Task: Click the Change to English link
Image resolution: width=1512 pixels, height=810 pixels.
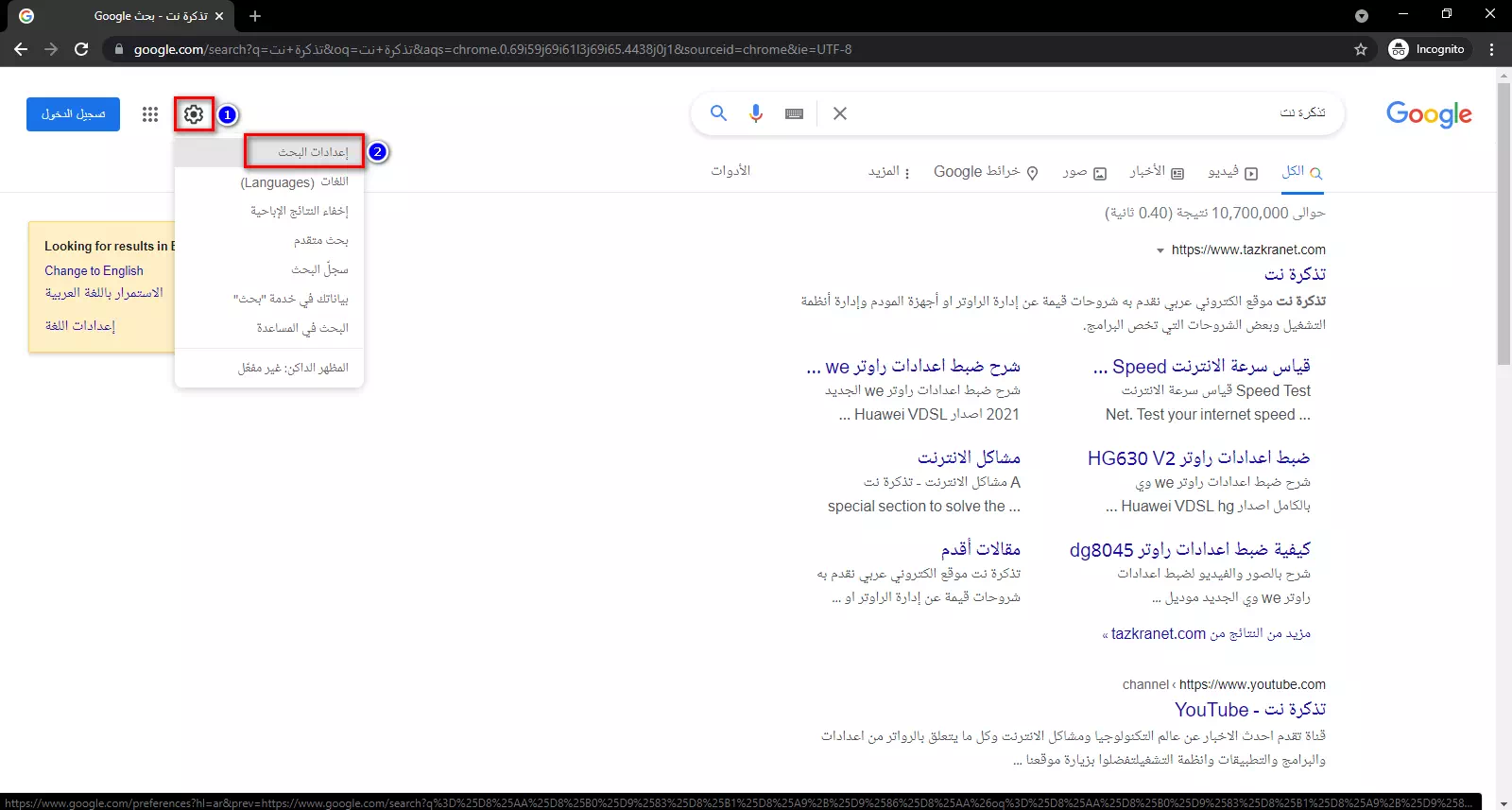Action: (x=94, y=270)
